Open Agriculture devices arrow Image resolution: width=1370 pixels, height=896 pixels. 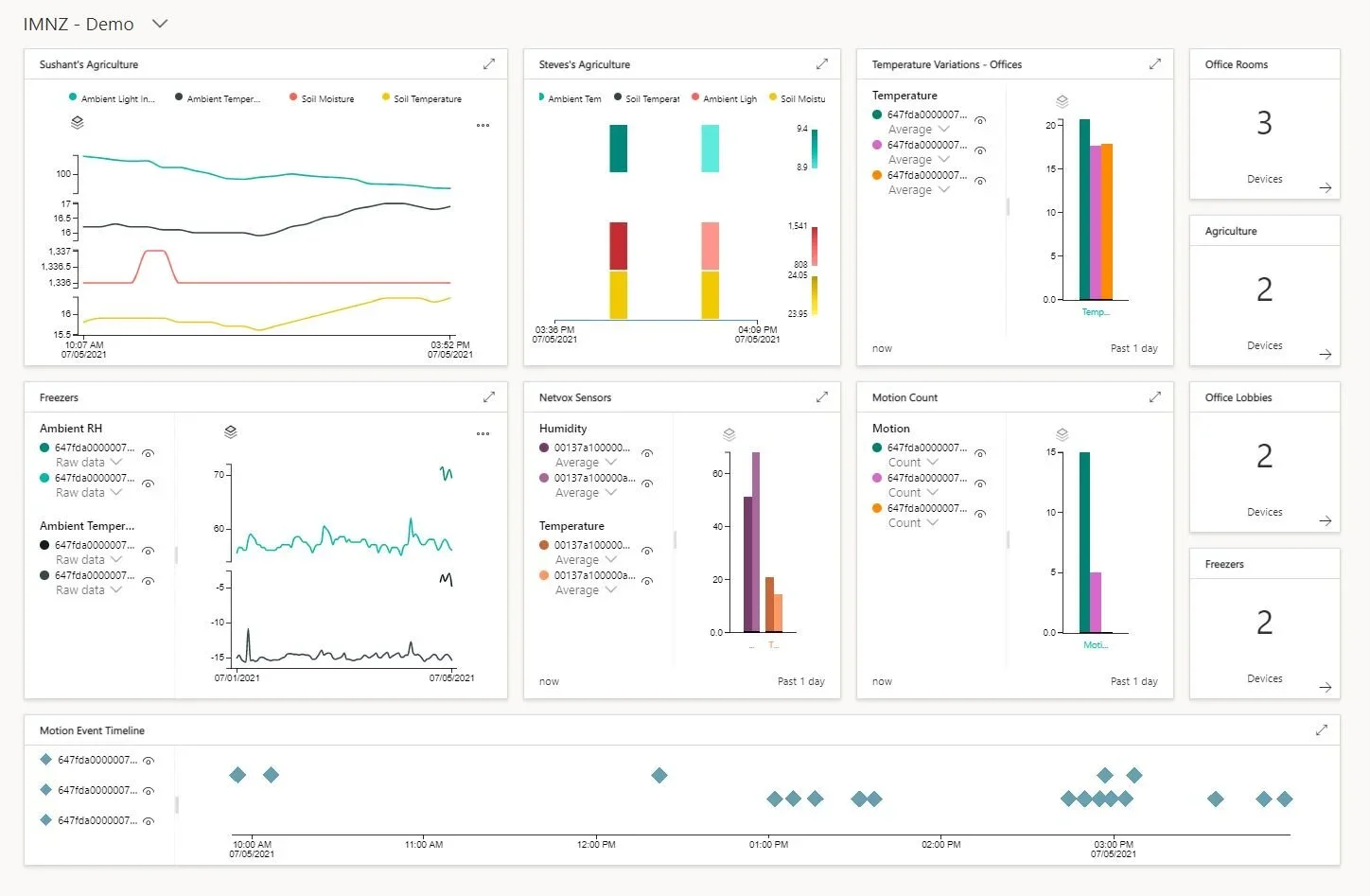(1326, 355)
